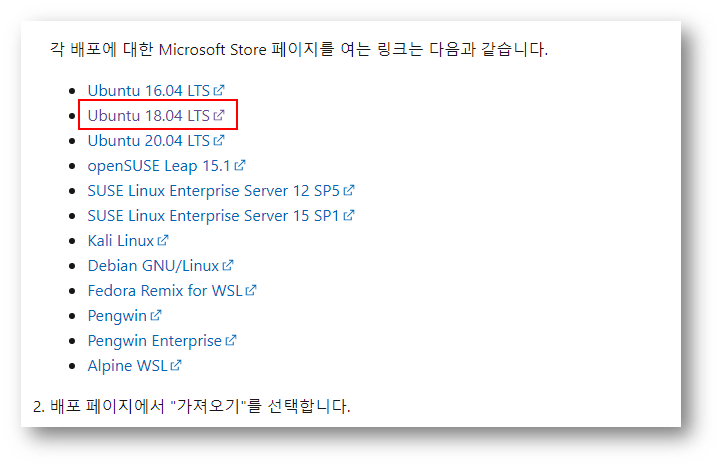The image size is (723, 469).
Task: Click external-link icon beside Alpine WSL
Action: [x=176, y=365]
